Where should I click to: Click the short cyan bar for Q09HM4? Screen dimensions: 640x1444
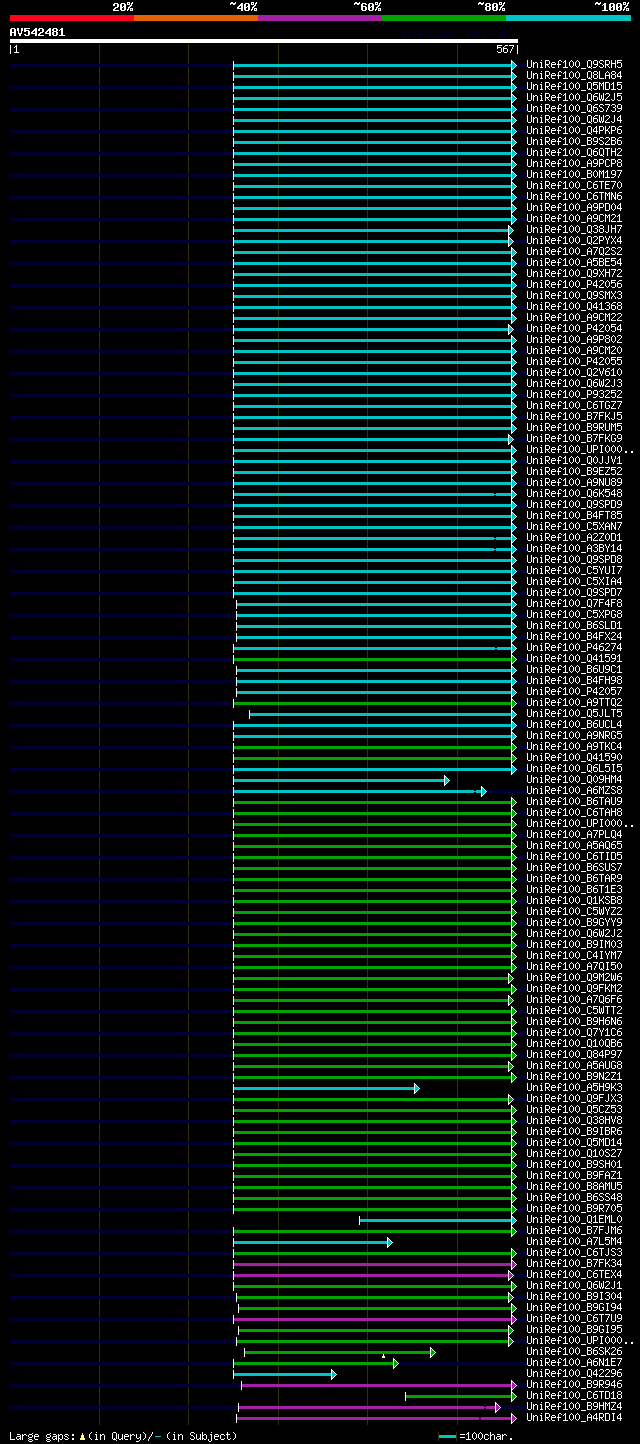(x=341, y=780)
